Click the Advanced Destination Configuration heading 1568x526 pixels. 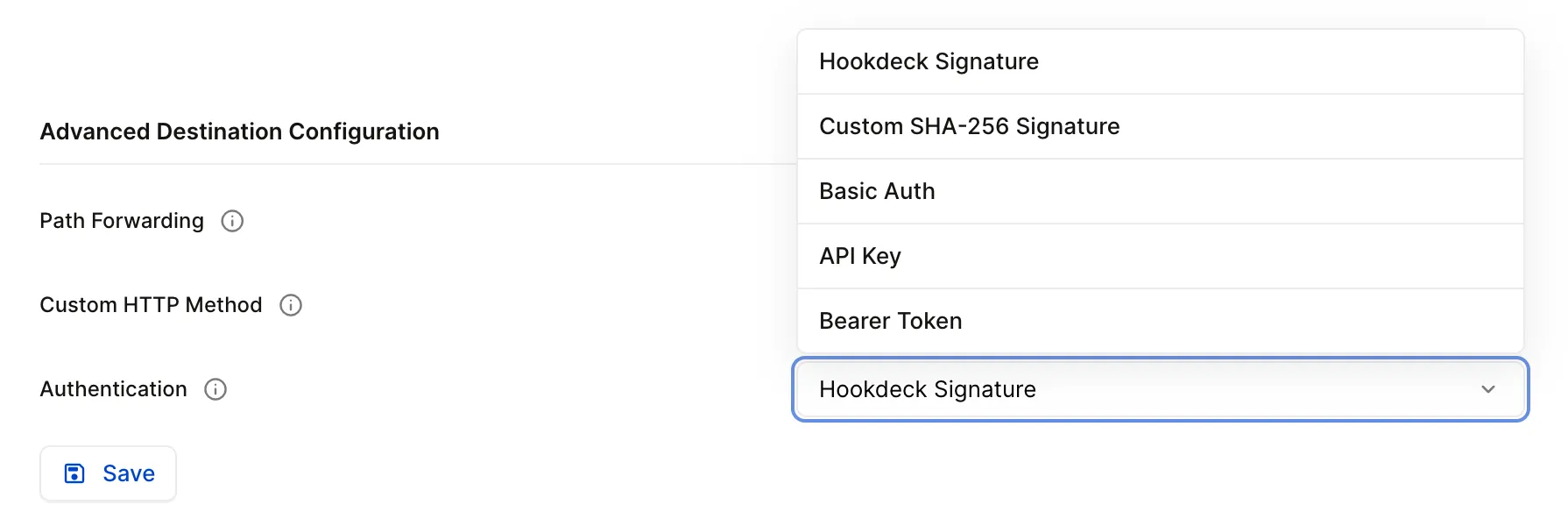[239, 131]
